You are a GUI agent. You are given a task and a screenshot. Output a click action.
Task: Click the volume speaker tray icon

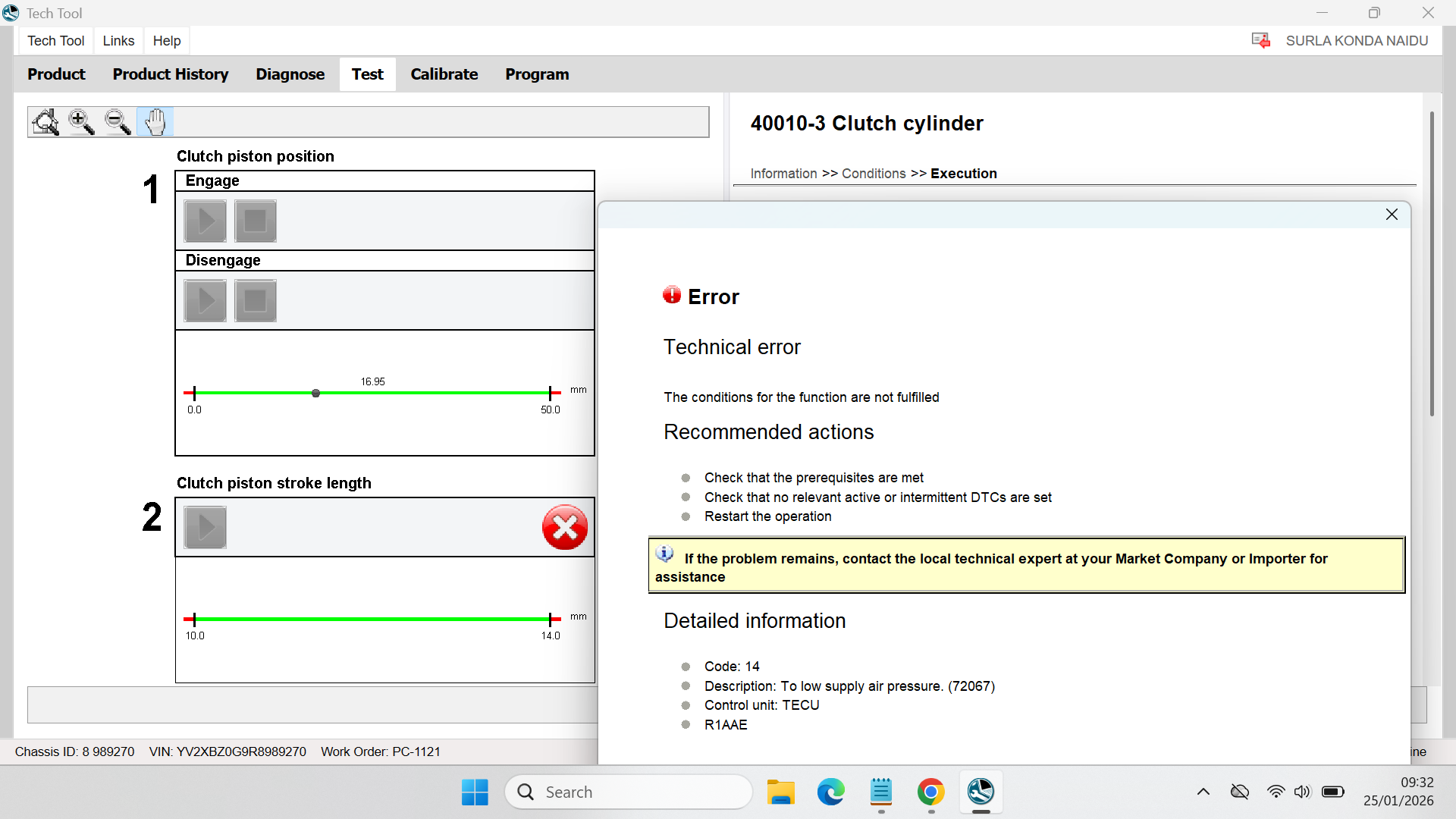[x=1303, y=792]
